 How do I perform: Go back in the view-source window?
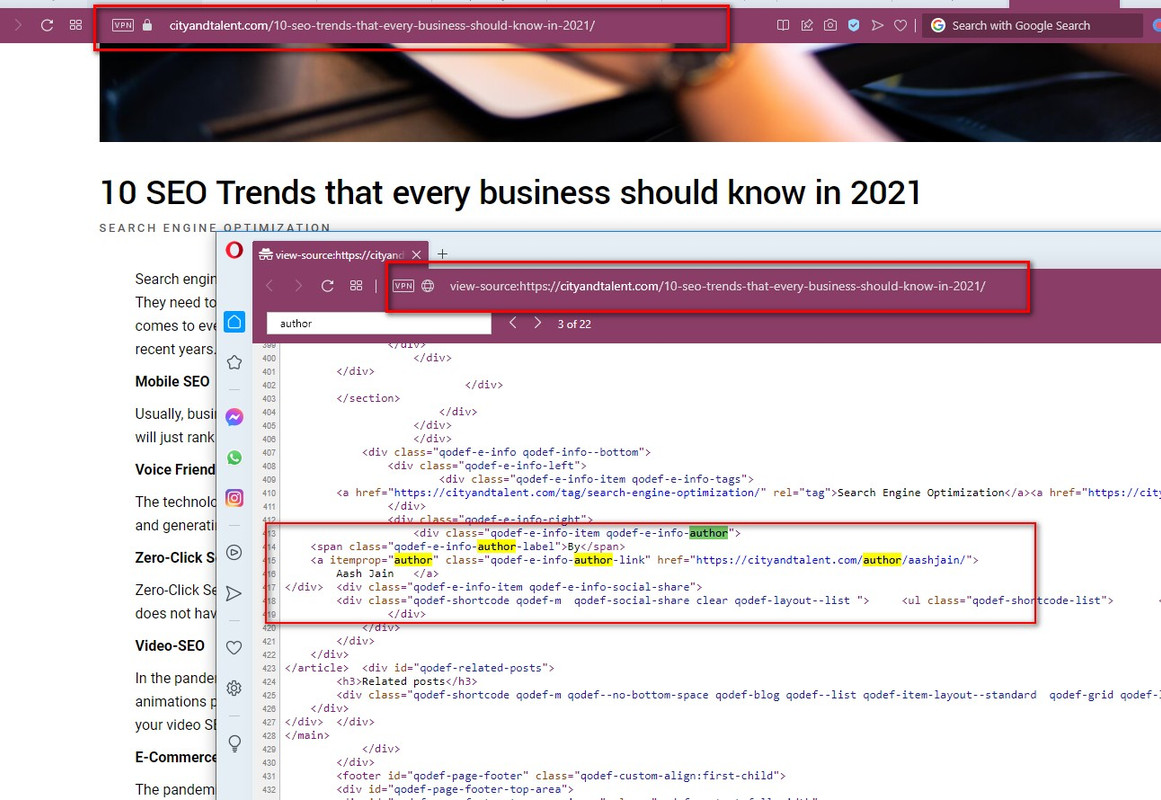click(x=270, y=286)
